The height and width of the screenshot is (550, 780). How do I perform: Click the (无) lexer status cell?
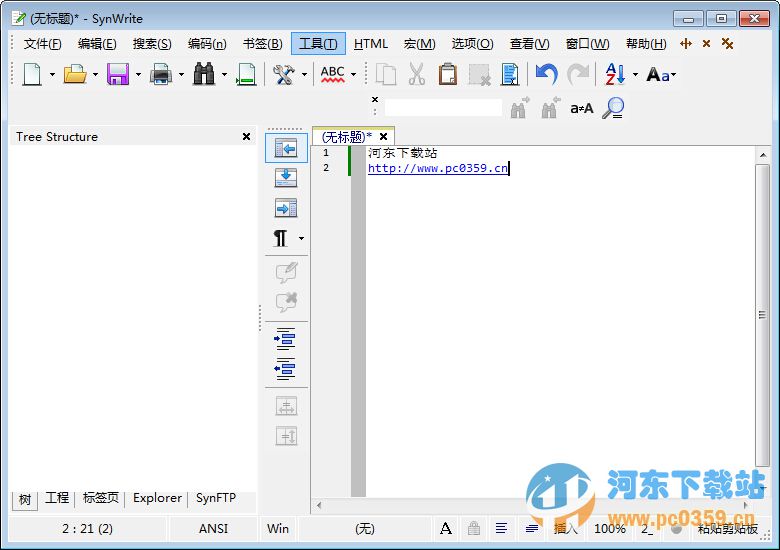[x=365, y=529]
